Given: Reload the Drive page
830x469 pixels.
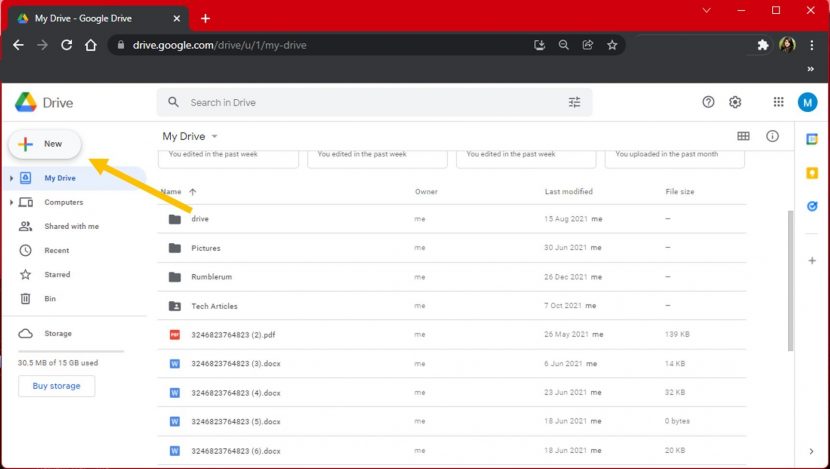Looking at the screenshot, I should pyautogui.click(x=66, y=45).
